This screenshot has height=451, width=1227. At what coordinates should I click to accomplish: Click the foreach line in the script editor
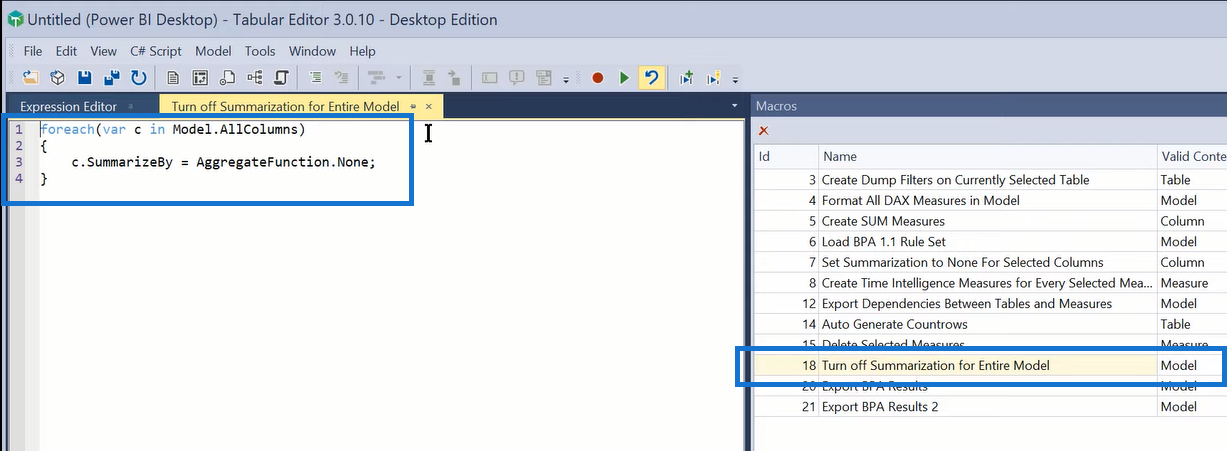click(x=172, y=130)
